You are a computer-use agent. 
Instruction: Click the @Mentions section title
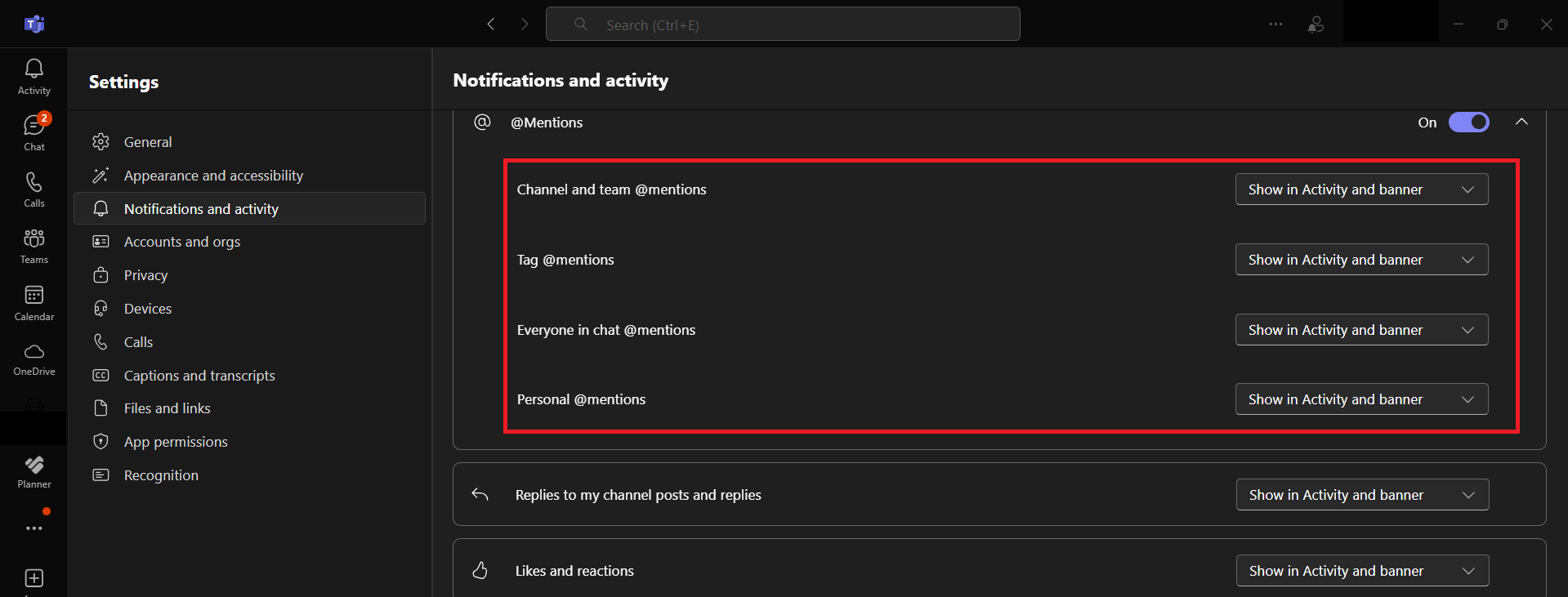coord(547,122)
